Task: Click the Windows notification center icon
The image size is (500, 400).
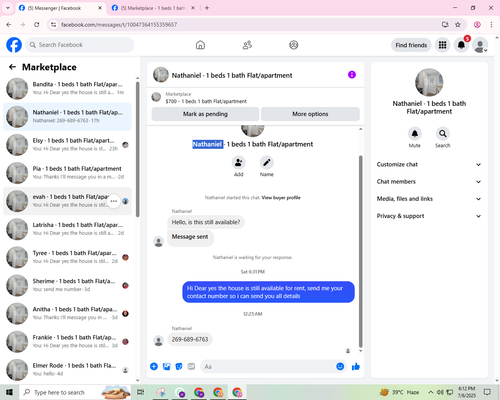Action: [487, 392]
